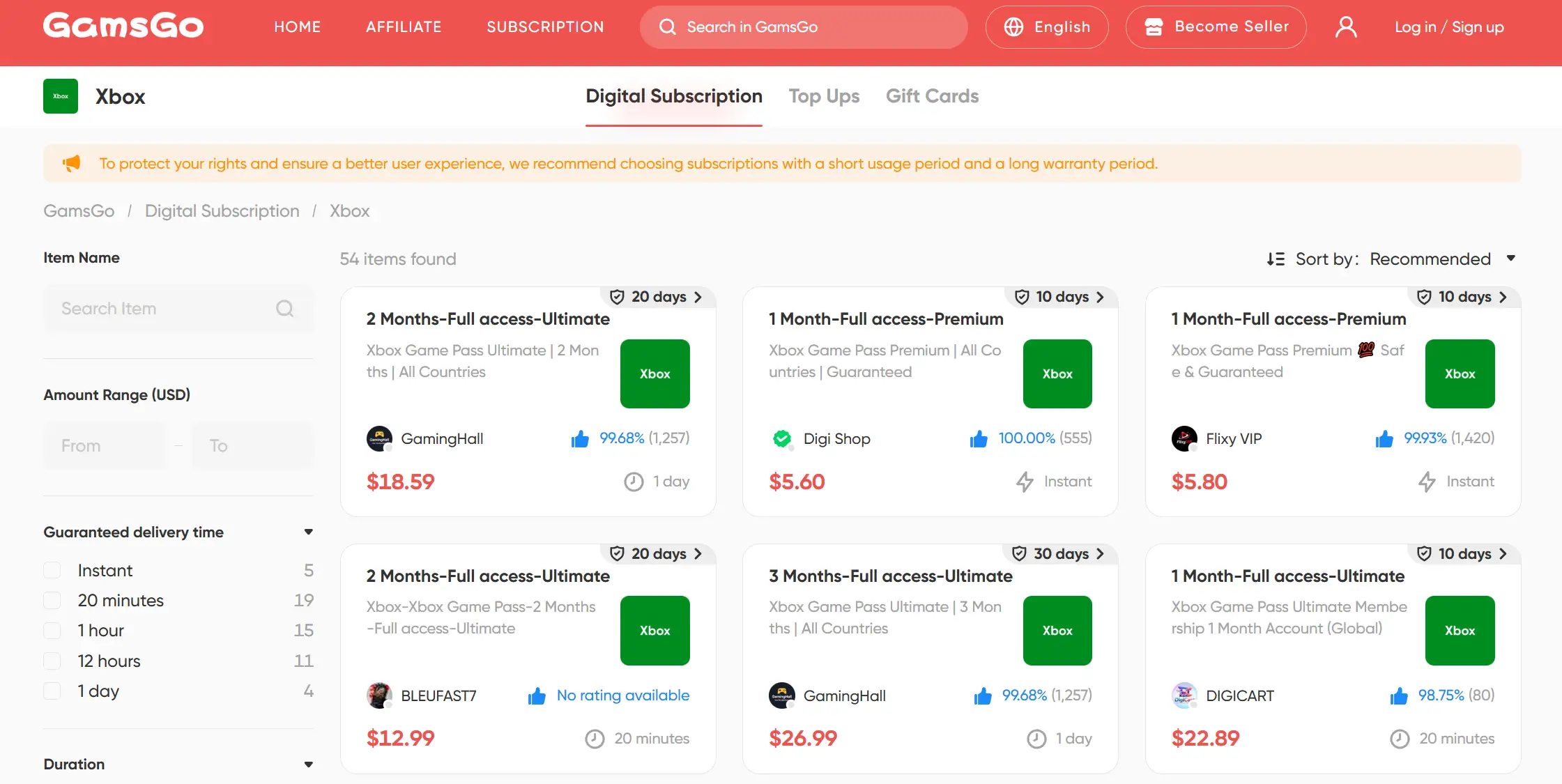
Task: Open the SUBSCRIPTION navigation item
Action: (545, 27)
